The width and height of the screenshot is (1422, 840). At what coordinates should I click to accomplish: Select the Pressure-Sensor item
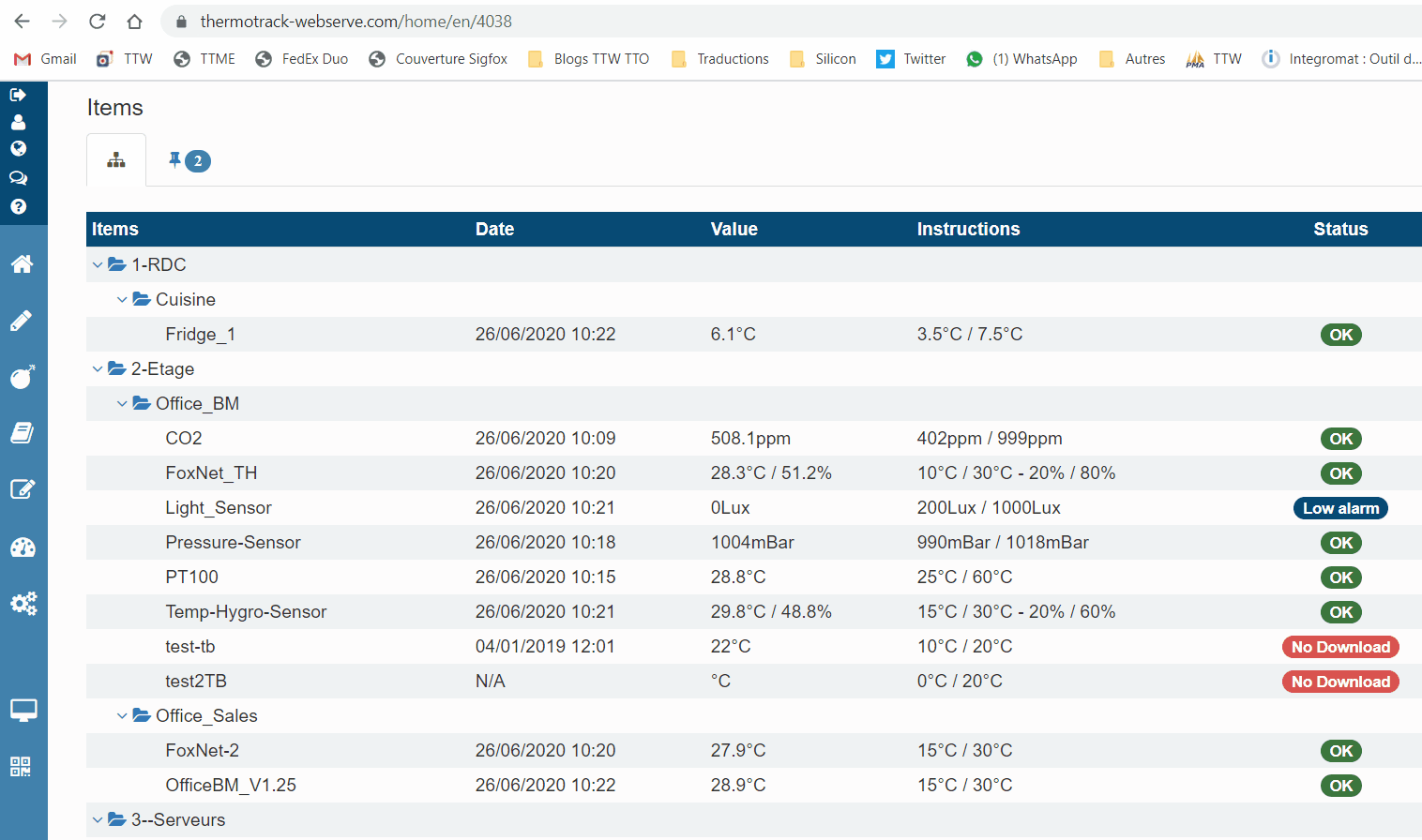(233, 543)
